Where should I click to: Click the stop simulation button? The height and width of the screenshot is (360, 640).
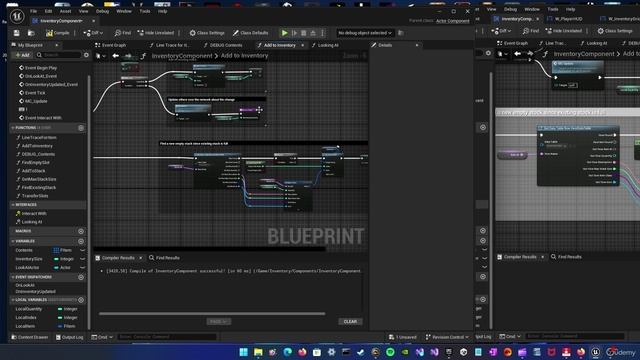304,33
